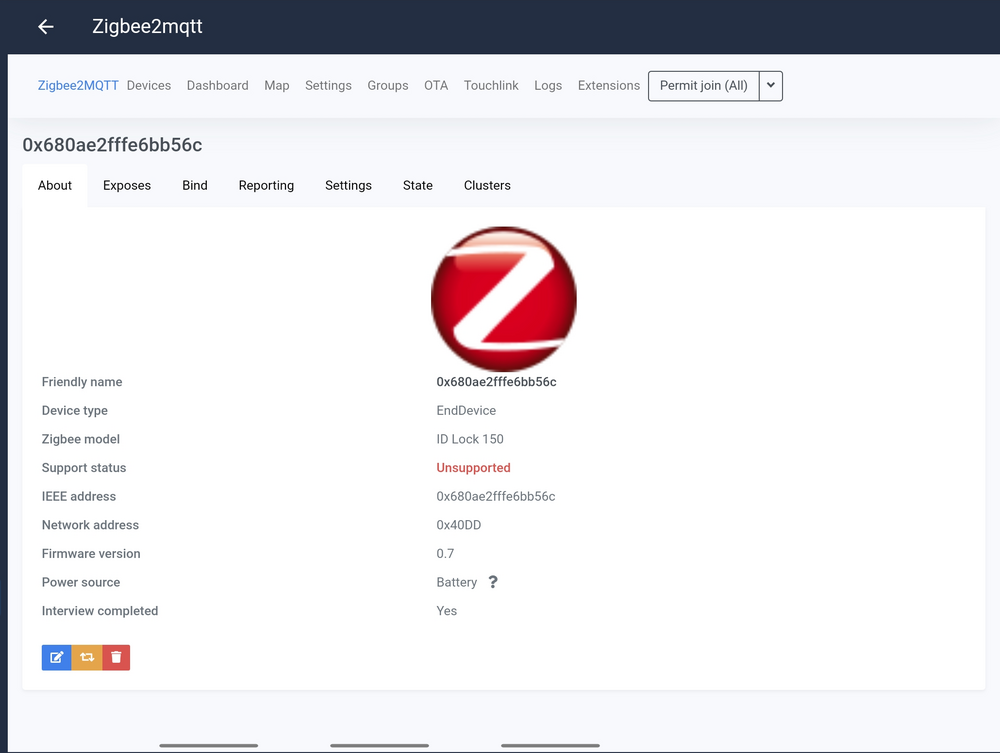The height and width of the screenshot is (753, 1000).
Task: Go to the Devices page
Action: coord(149,86)
